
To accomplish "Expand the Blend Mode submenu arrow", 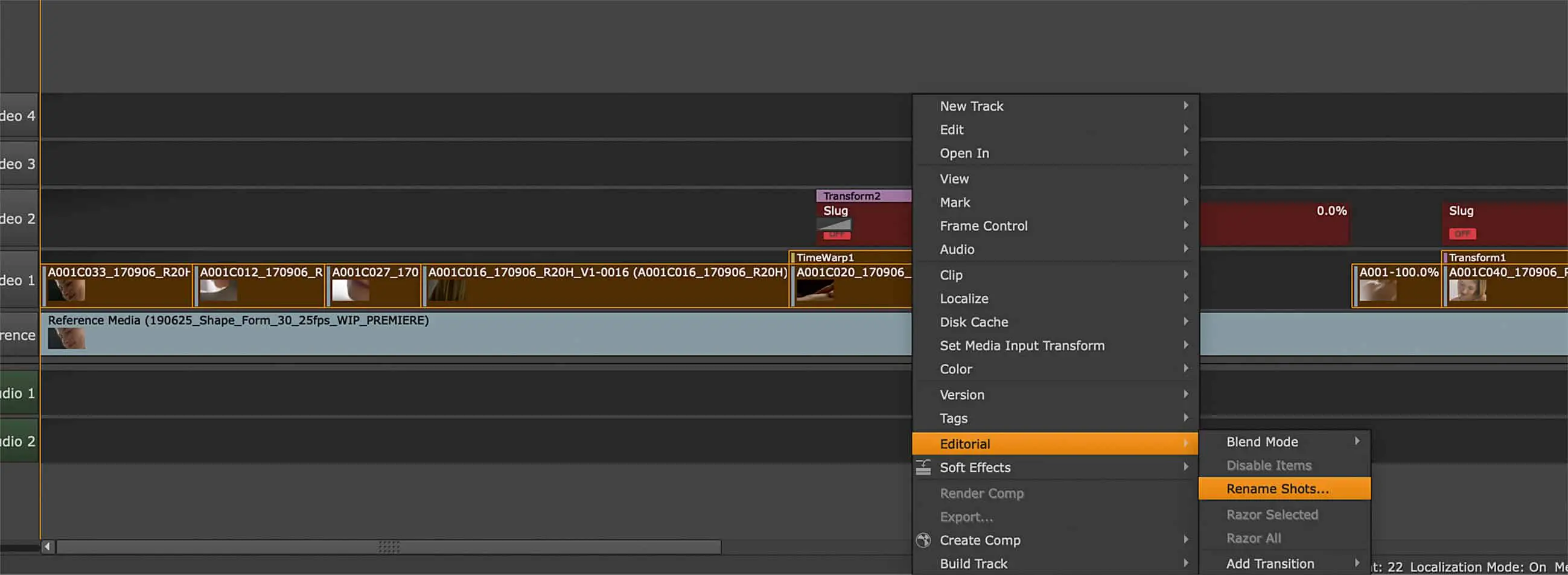I will tap(1356, 441).
